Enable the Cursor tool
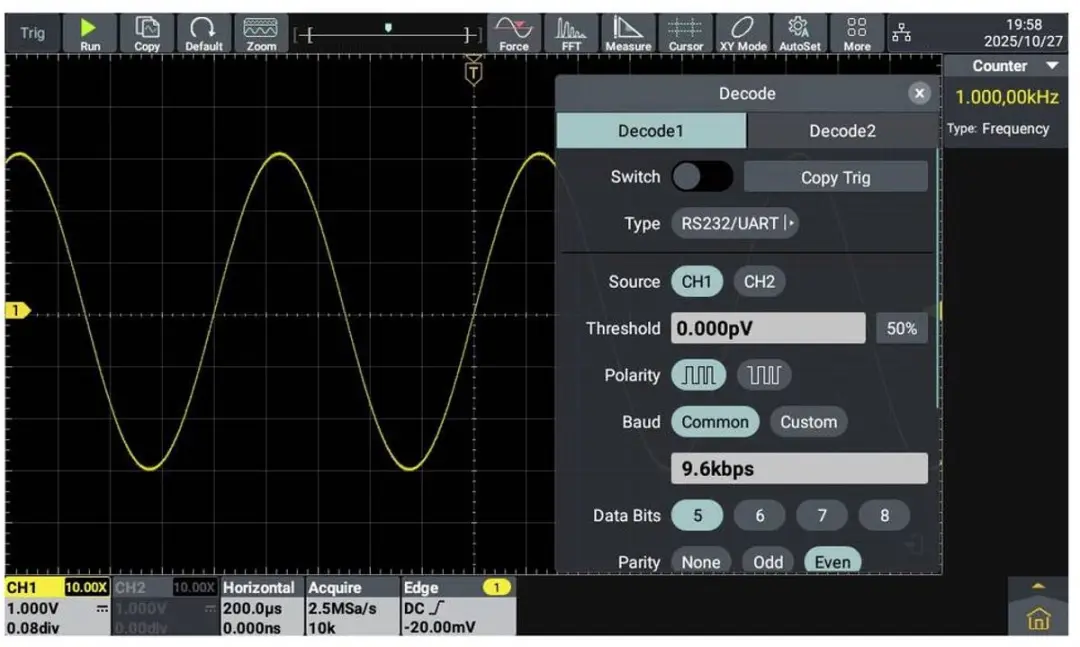This screenshot has height=647, width=1080. [x=685, y=33]
